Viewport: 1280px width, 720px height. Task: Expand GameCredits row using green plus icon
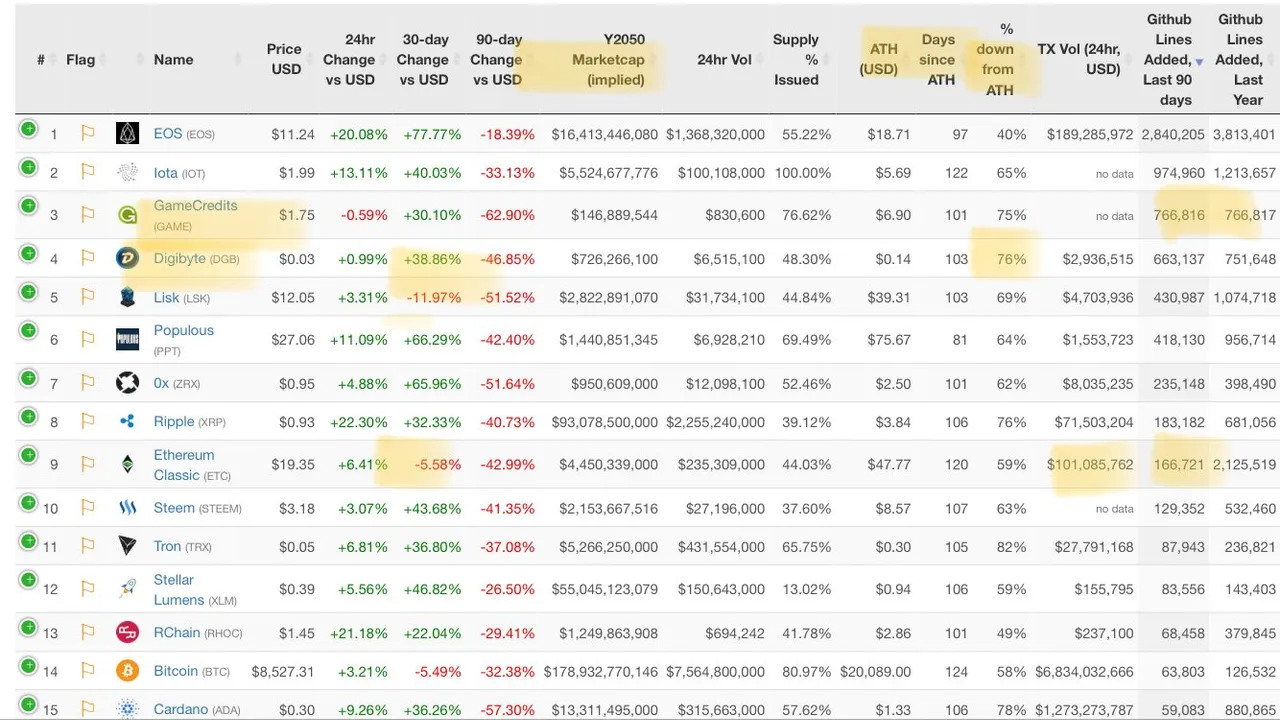(28, 208)
